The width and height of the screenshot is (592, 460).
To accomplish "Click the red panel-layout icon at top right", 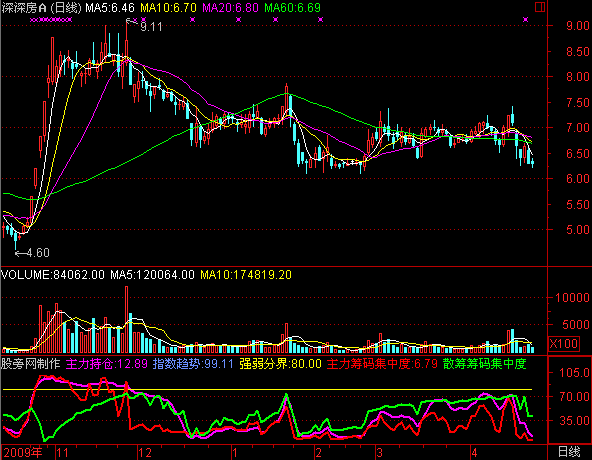I will [x=540, y=7].
